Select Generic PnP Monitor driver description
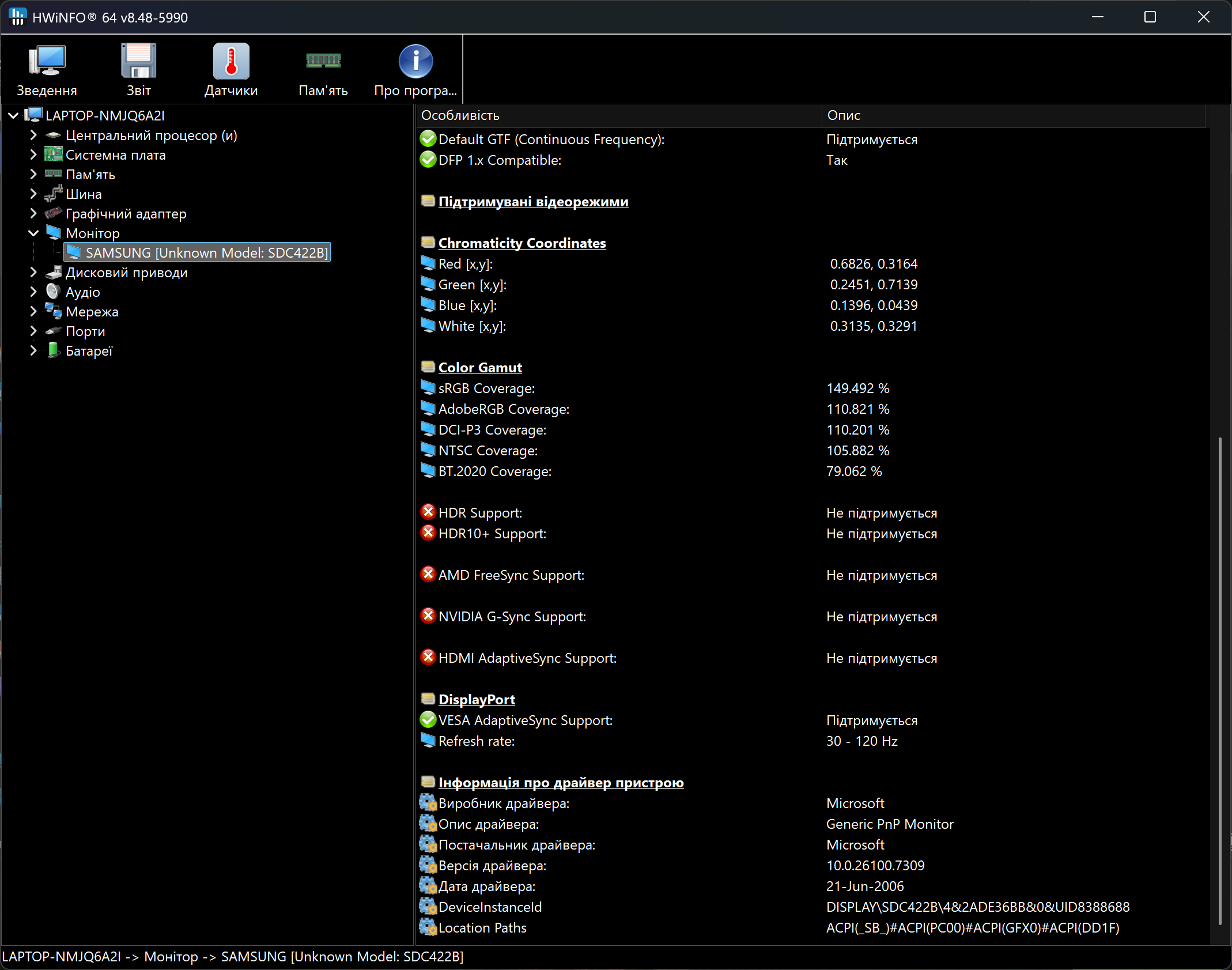Image resolution: width=1232 pixels, height=970 pixels. (890, 824)
